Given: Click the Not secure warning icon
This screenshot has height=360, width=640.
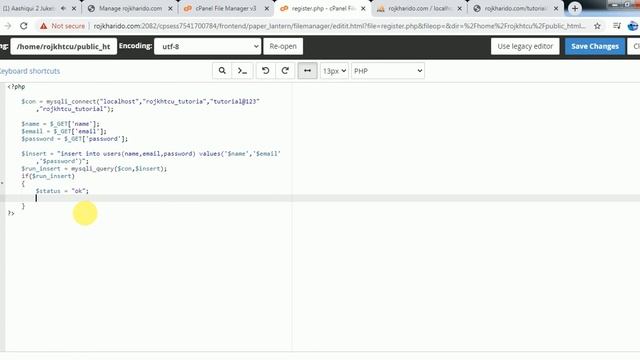Looking at the screenshot, I should pyautogui.click(x=43, y=26).
